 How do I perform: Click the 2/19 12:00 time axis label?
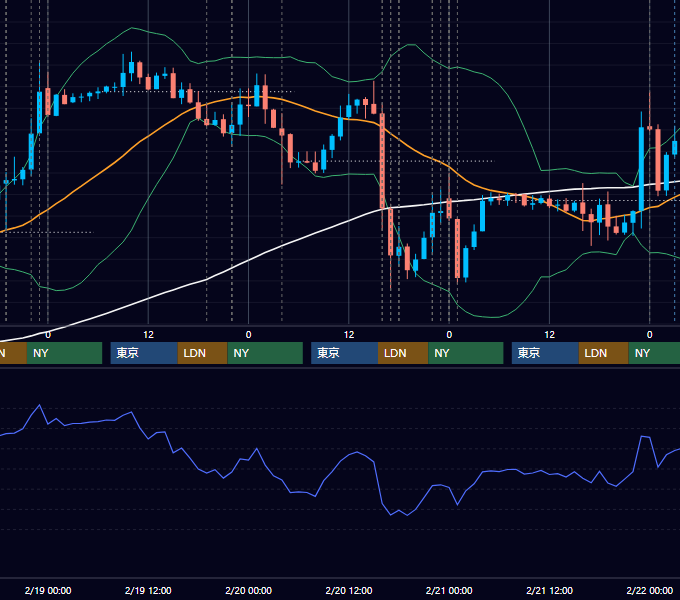click(148, 590)
